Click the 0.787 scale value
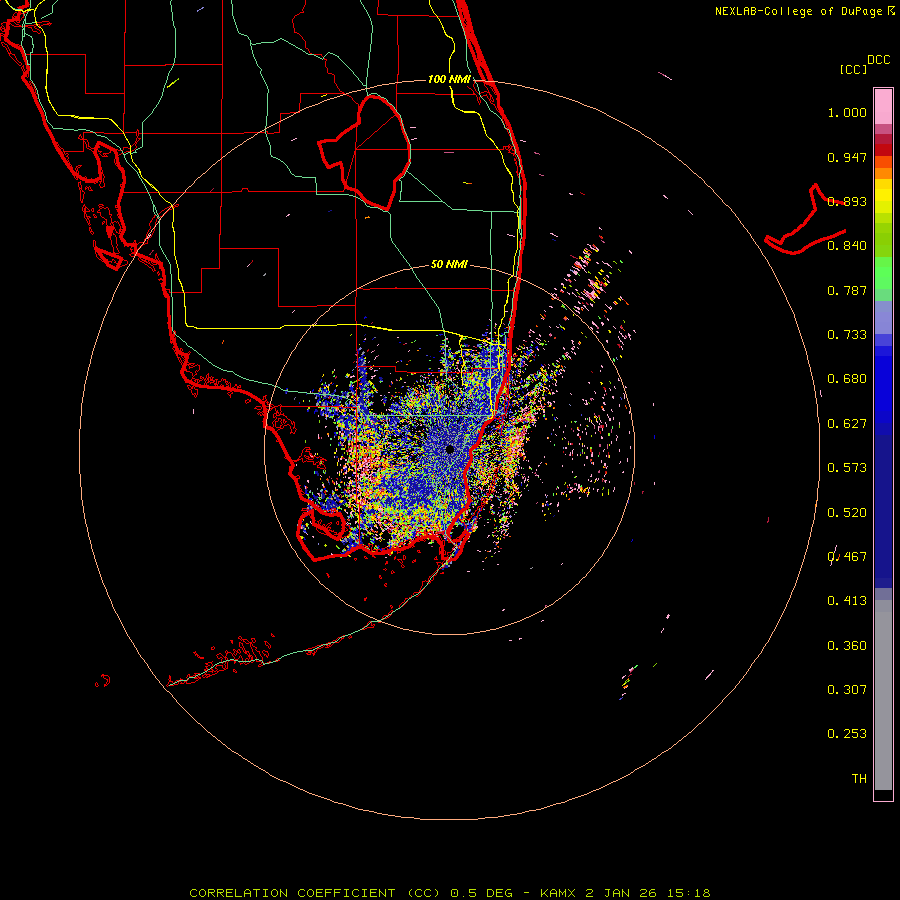900x900 pixels. 847,290
